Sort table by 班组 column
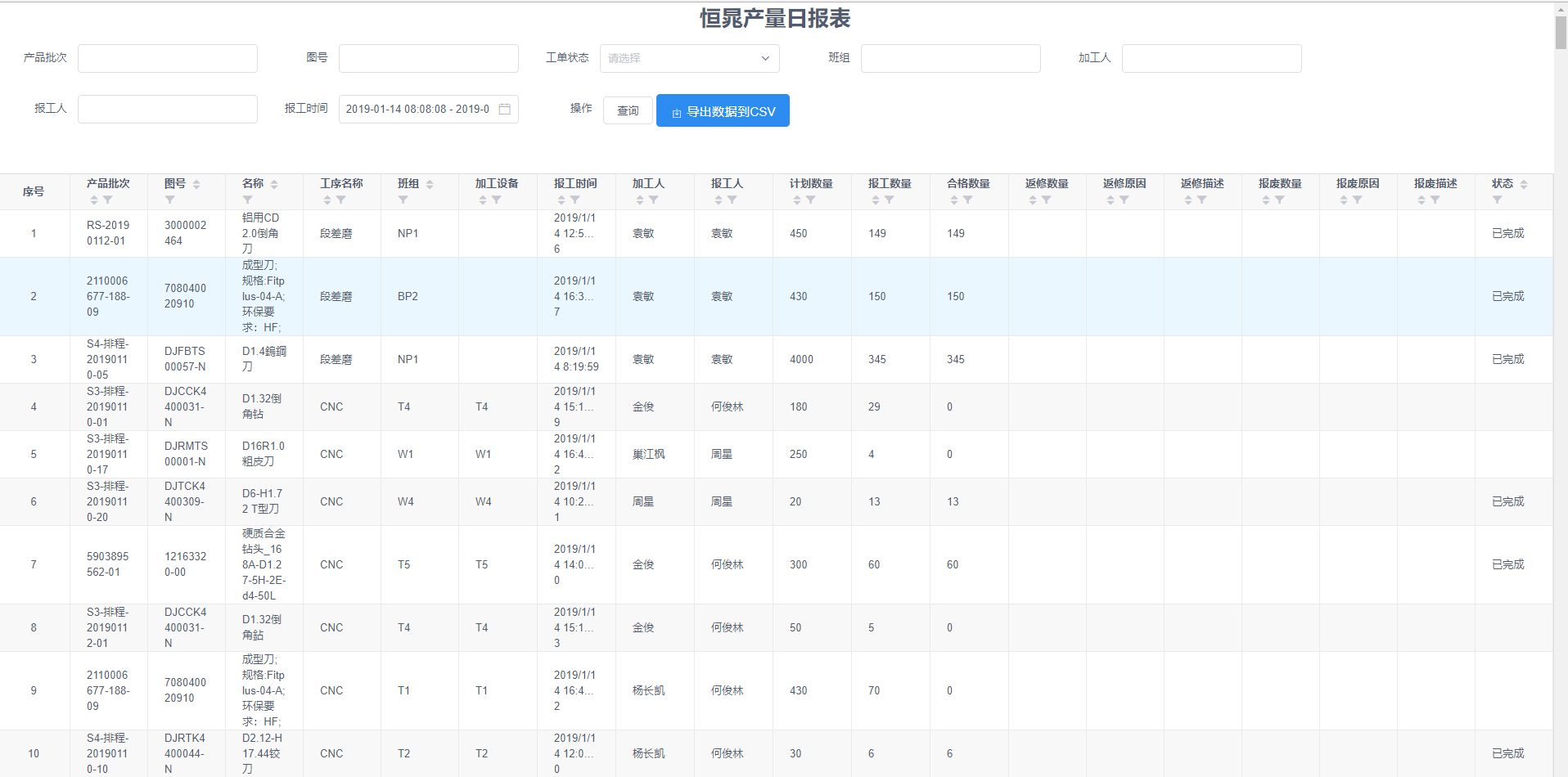This screenshot has height=777, width=1568. click(x=430, y=184)
